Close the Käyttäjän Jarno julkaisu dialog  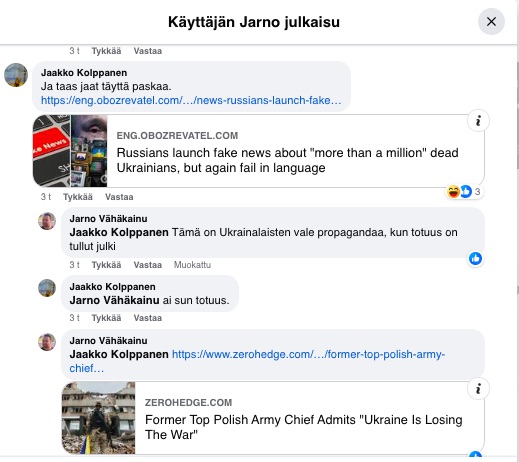tap(491, 22)
